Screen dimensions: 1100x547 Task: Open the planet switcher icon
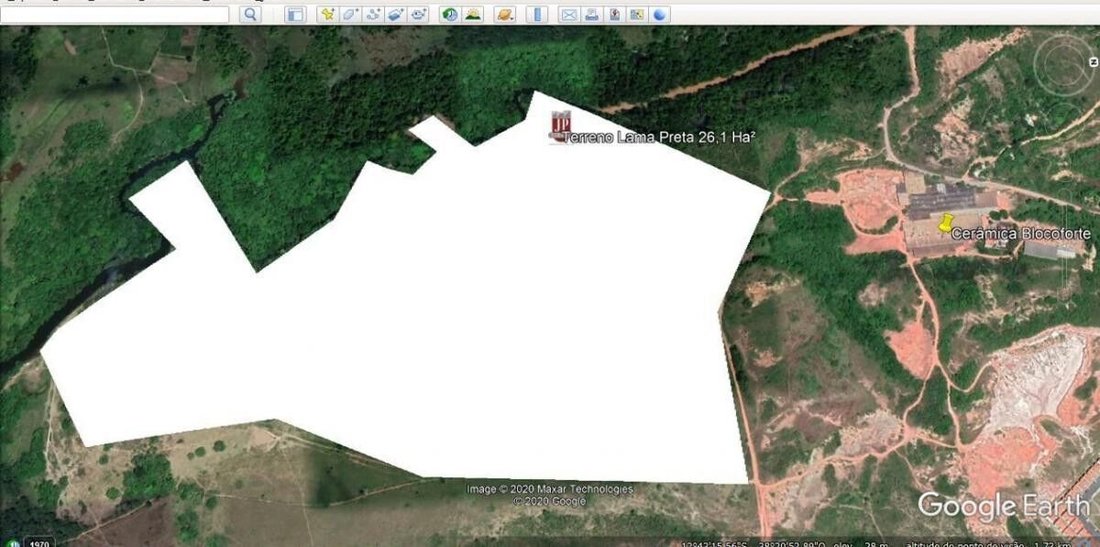coord(504,14)
